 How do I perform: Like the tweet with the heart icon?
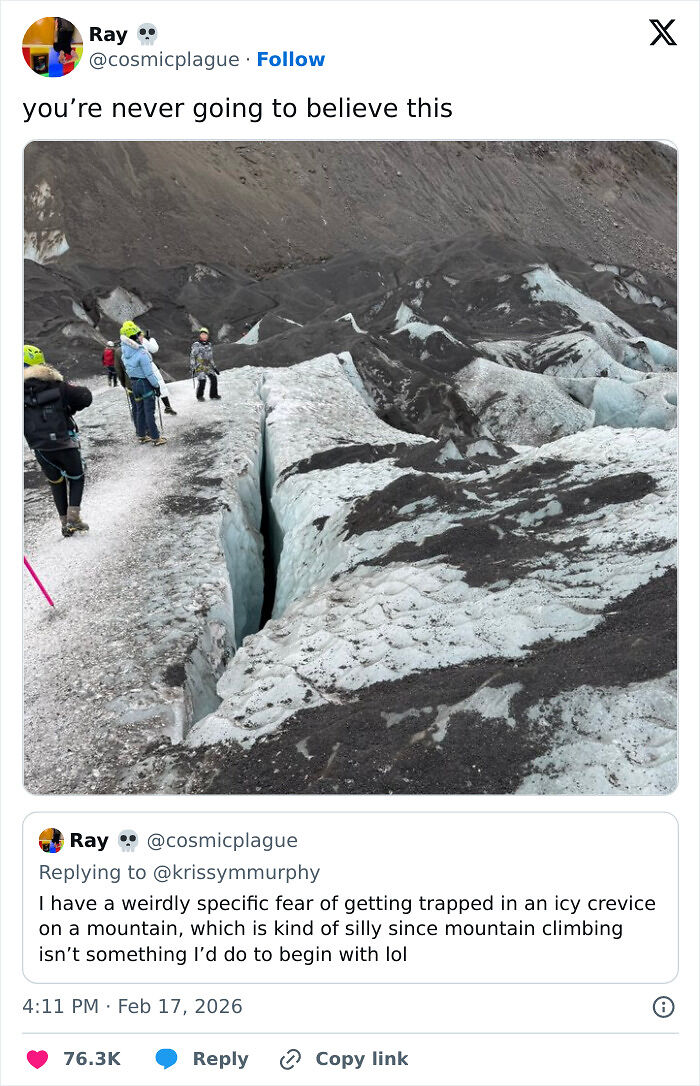37,1059
